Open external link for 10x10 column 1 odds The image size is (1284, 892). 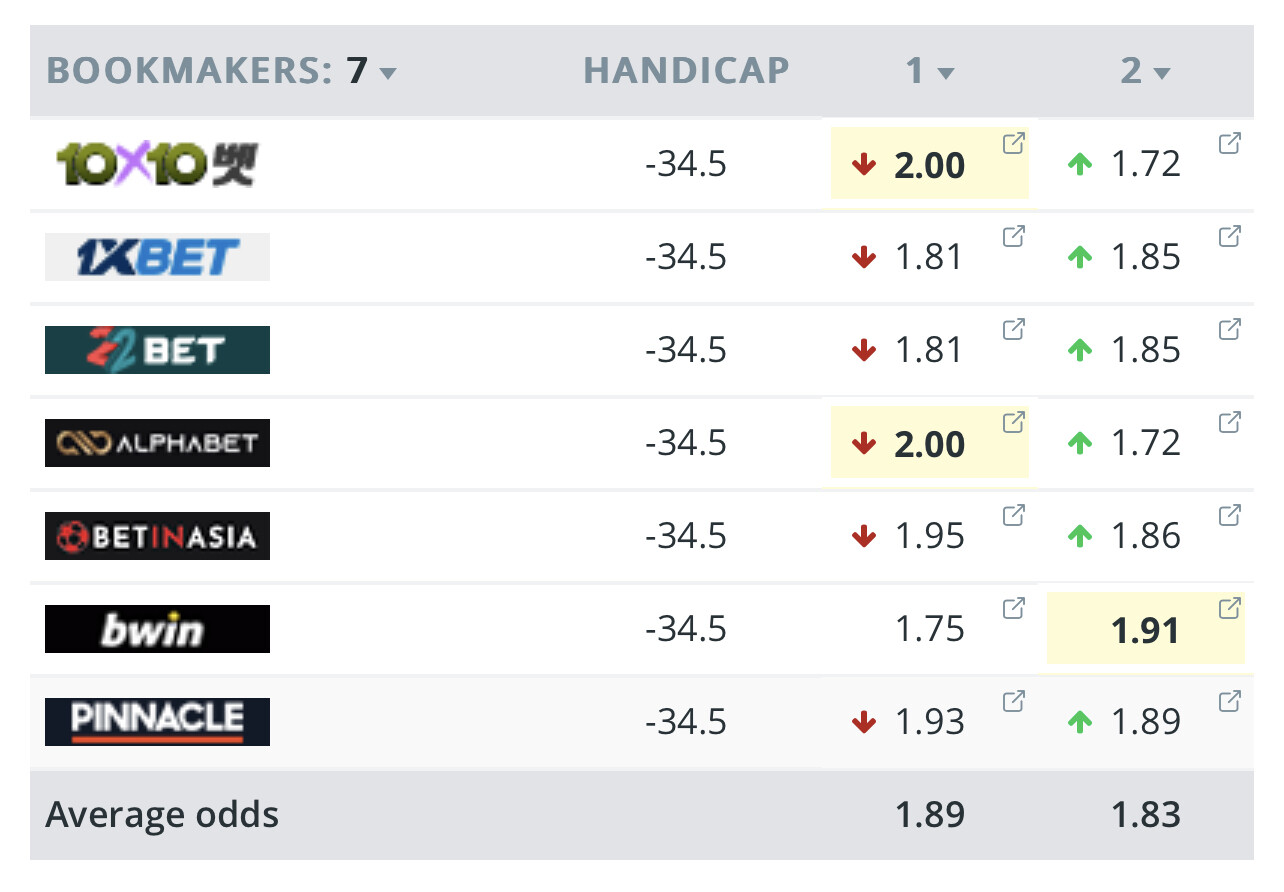click(1013, 144)
